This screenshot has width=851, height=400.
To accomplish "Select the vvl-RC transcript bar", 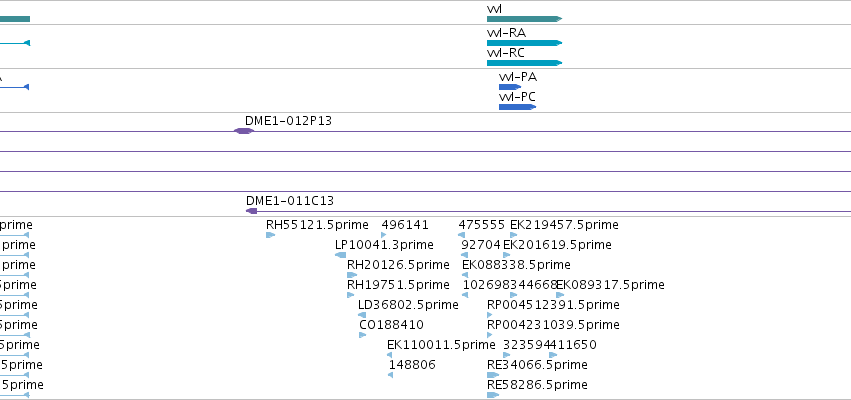I will pos(524,63).
